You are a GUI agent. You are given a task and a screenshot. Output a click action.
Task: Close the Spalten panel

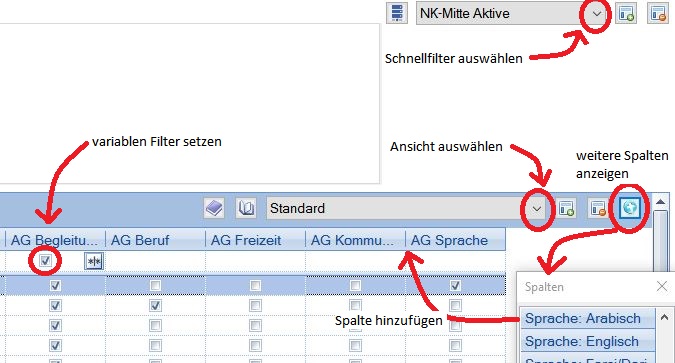(662, 286)
